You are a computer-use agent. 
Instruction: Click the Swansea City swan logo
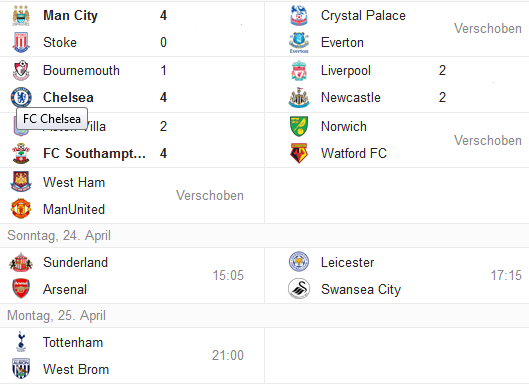click(299, 289)
